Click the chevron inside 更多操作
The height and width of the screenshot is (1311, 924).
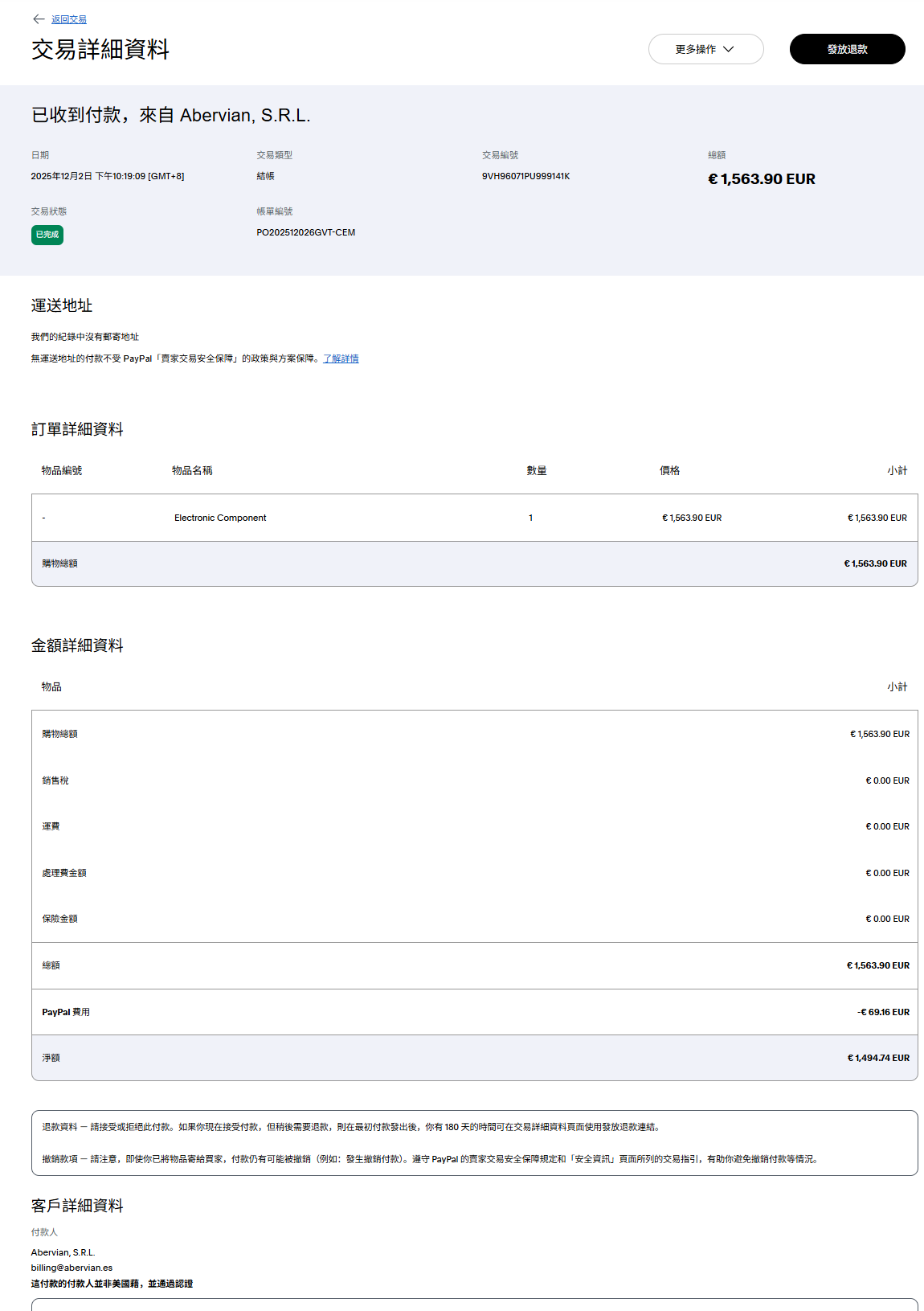coord(729,49)
